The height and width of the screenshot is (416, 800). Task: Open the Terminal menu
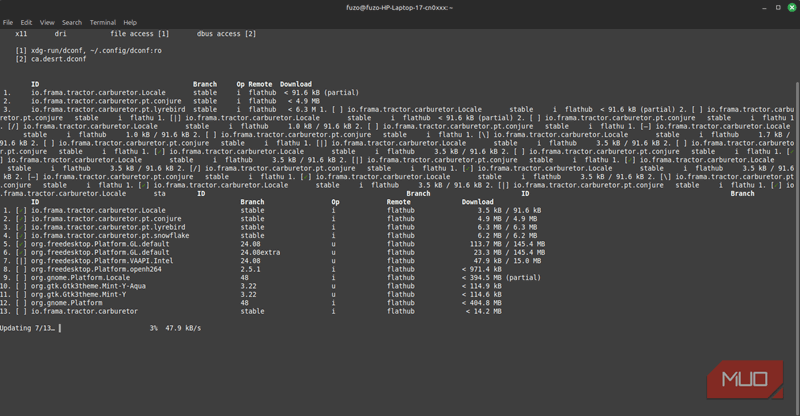[x=103, y=22]
